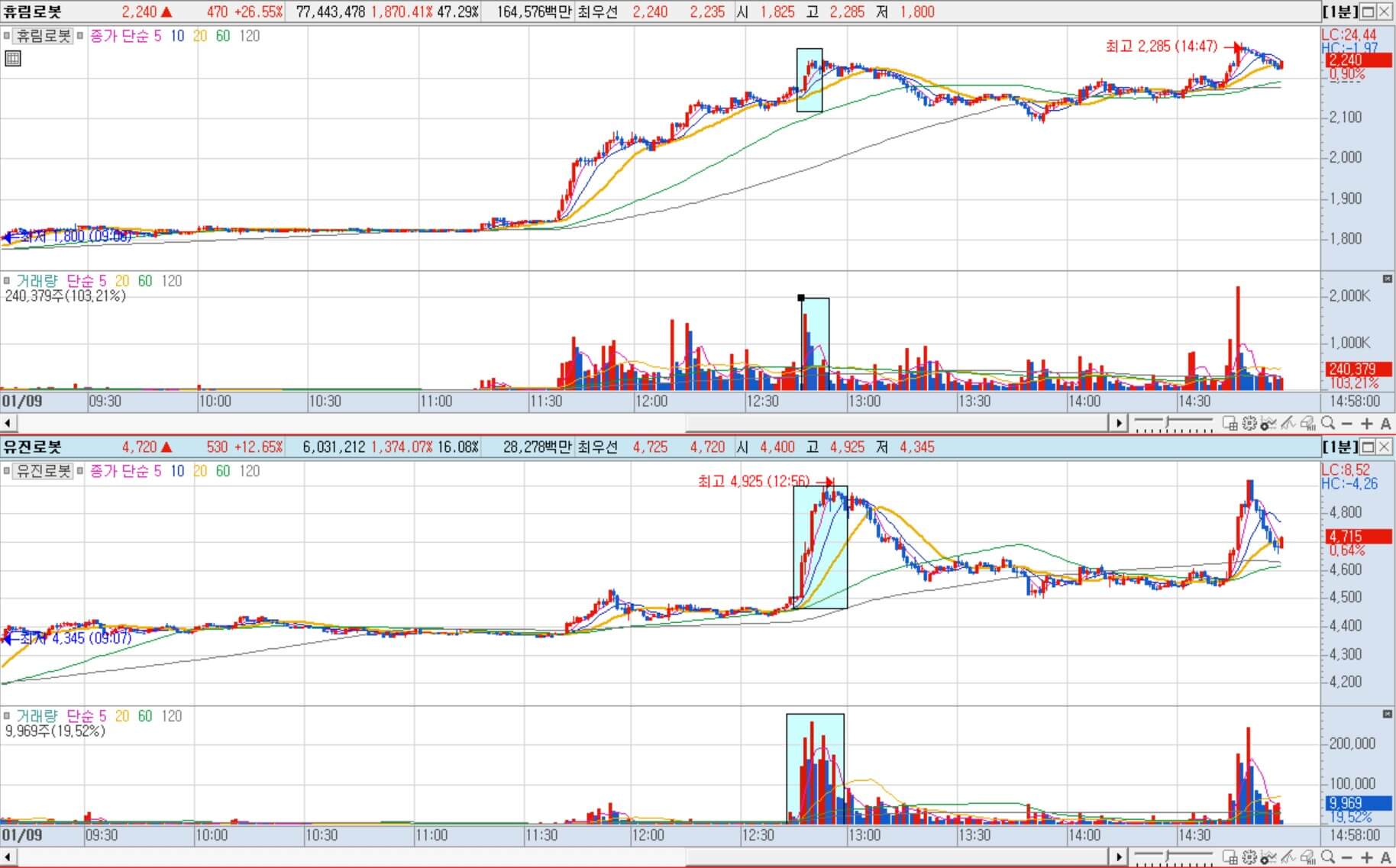
Task: Close 휴림로봇 volume panel with small x icon
Action: [1388, 279]
